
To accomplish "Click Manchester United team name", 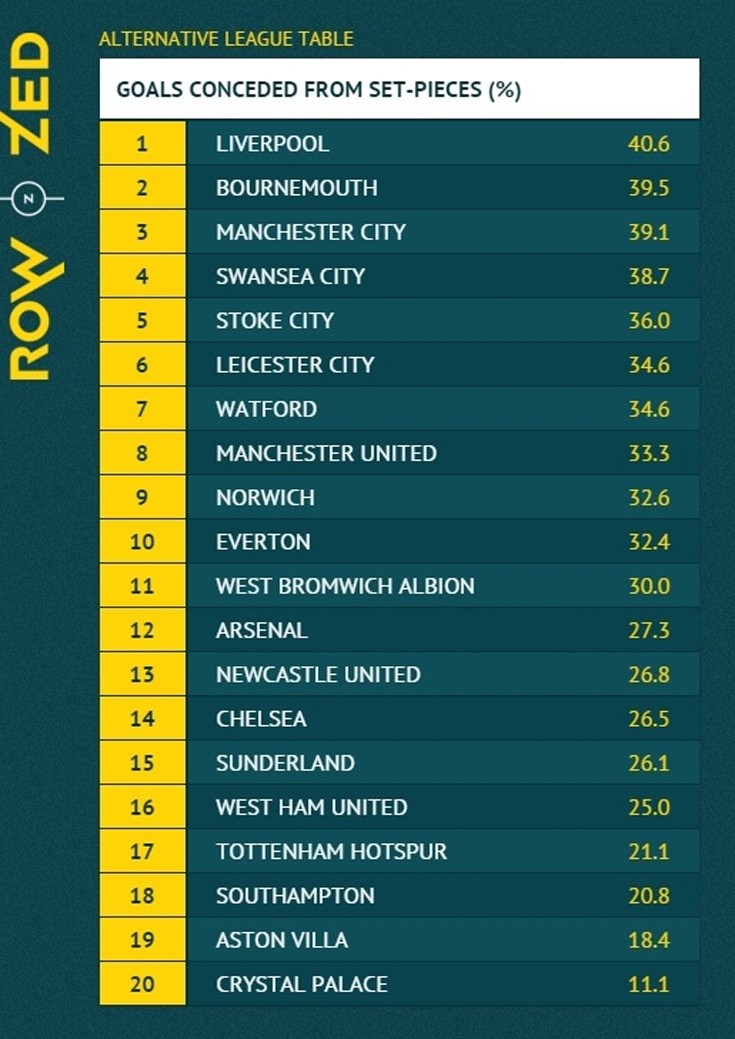I will click(326, 453).
